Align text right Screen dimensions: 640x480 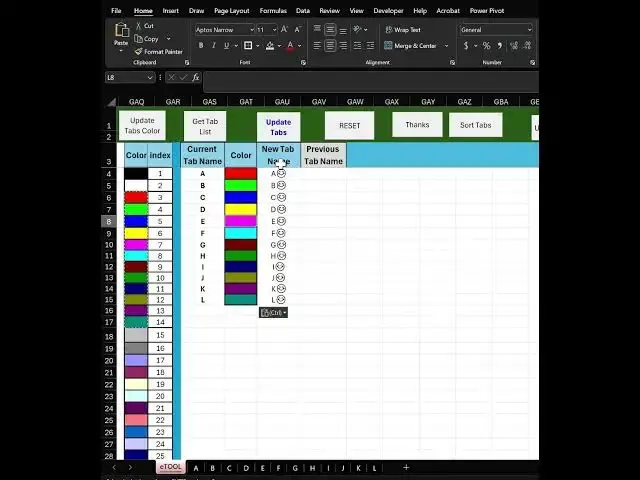coord(343,46)
